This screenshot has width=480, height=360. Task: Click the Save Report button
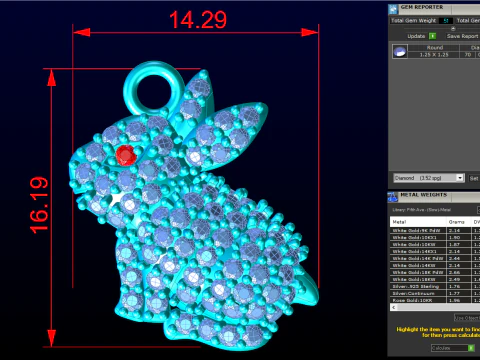pyautogui.click(x=462, y=36)
